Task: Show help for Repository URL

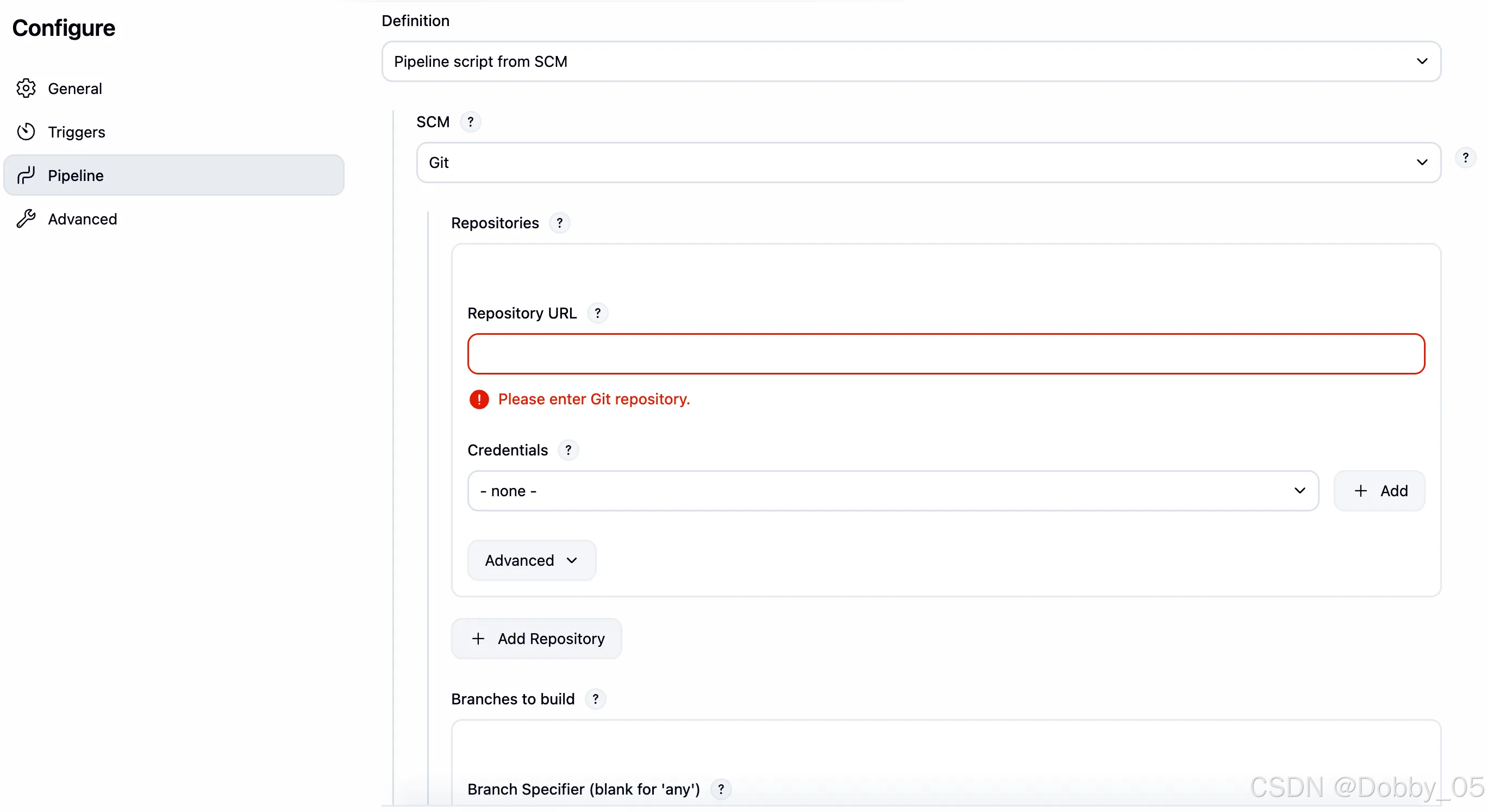Action: pyautogui.click(x=597, y=313)
